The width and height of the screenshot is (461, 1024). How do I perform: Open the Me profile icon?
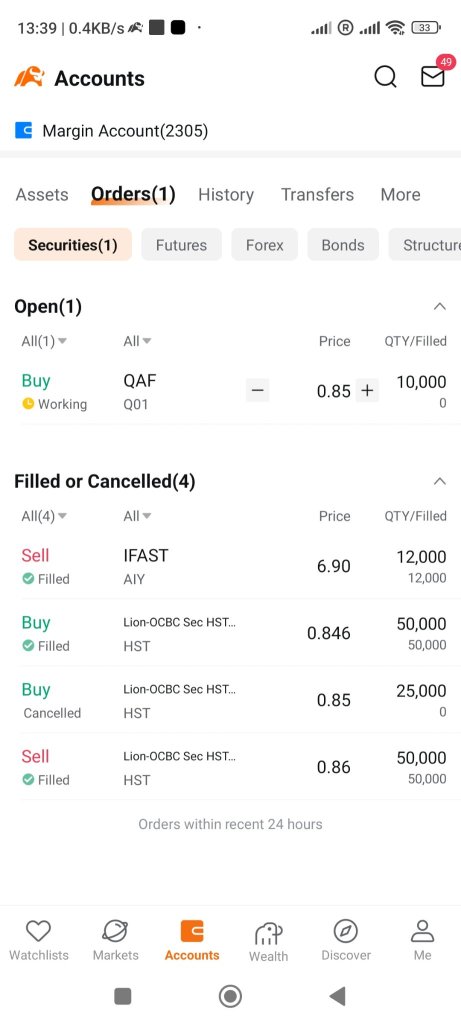422,931
